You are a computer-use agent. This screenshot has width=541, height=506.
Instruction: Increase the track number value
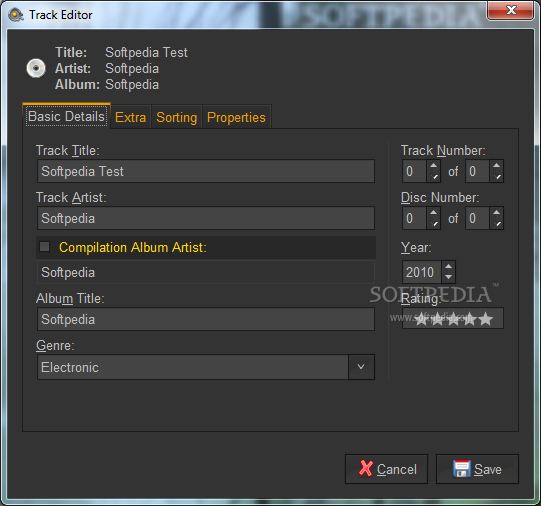tap(433, 166)
